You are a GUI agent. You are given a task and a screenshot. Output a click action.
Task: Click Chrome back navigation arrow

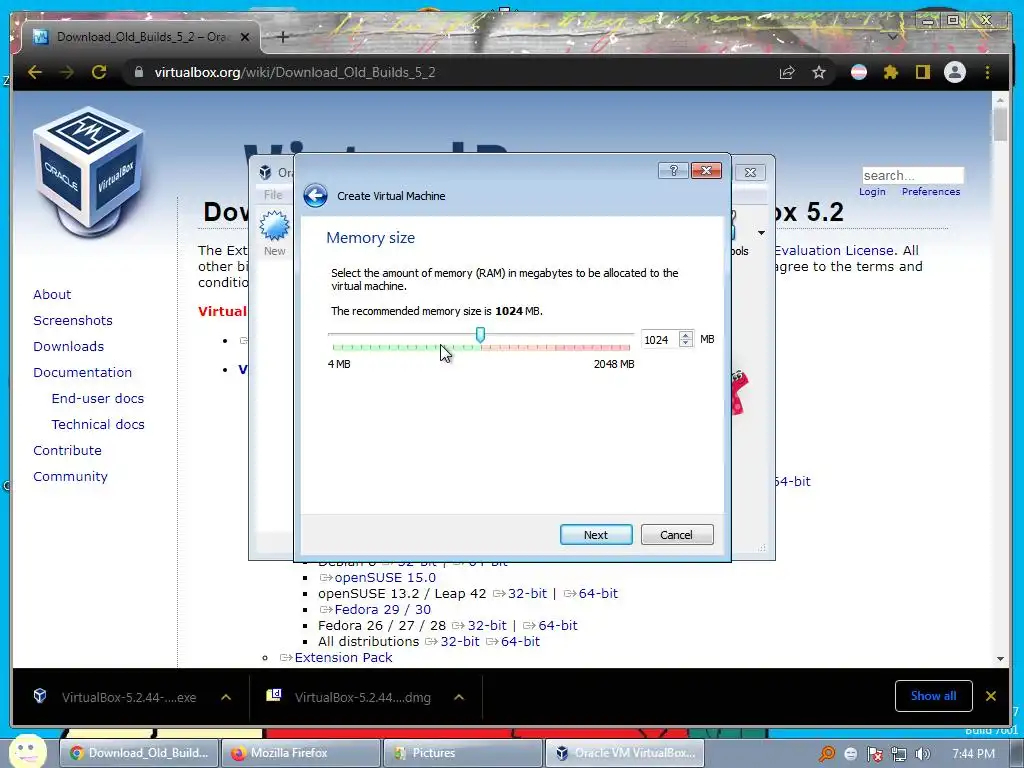coord(35,72)
